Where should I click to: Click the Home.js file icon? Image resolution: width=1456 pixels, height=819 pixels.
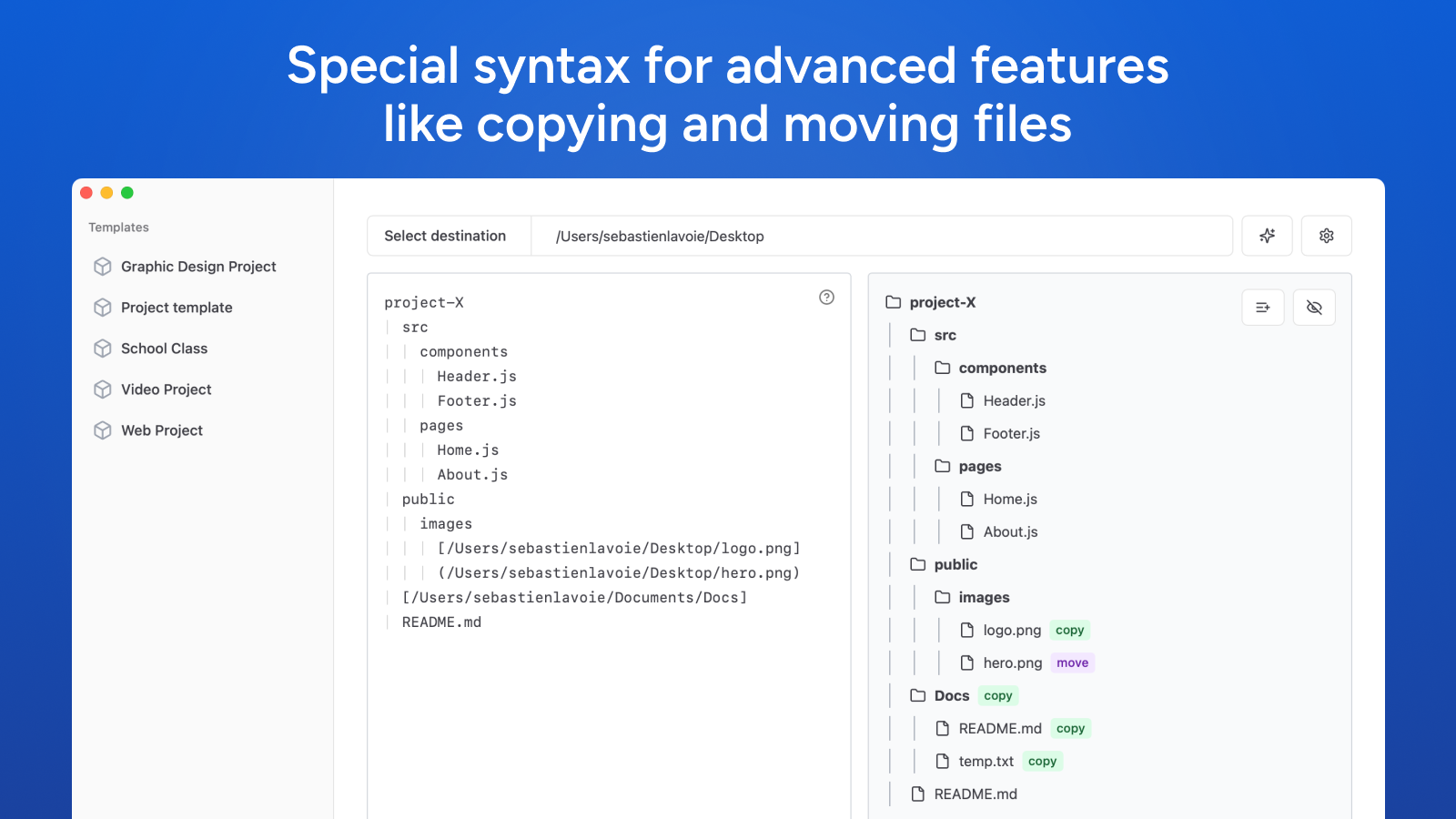967,499
